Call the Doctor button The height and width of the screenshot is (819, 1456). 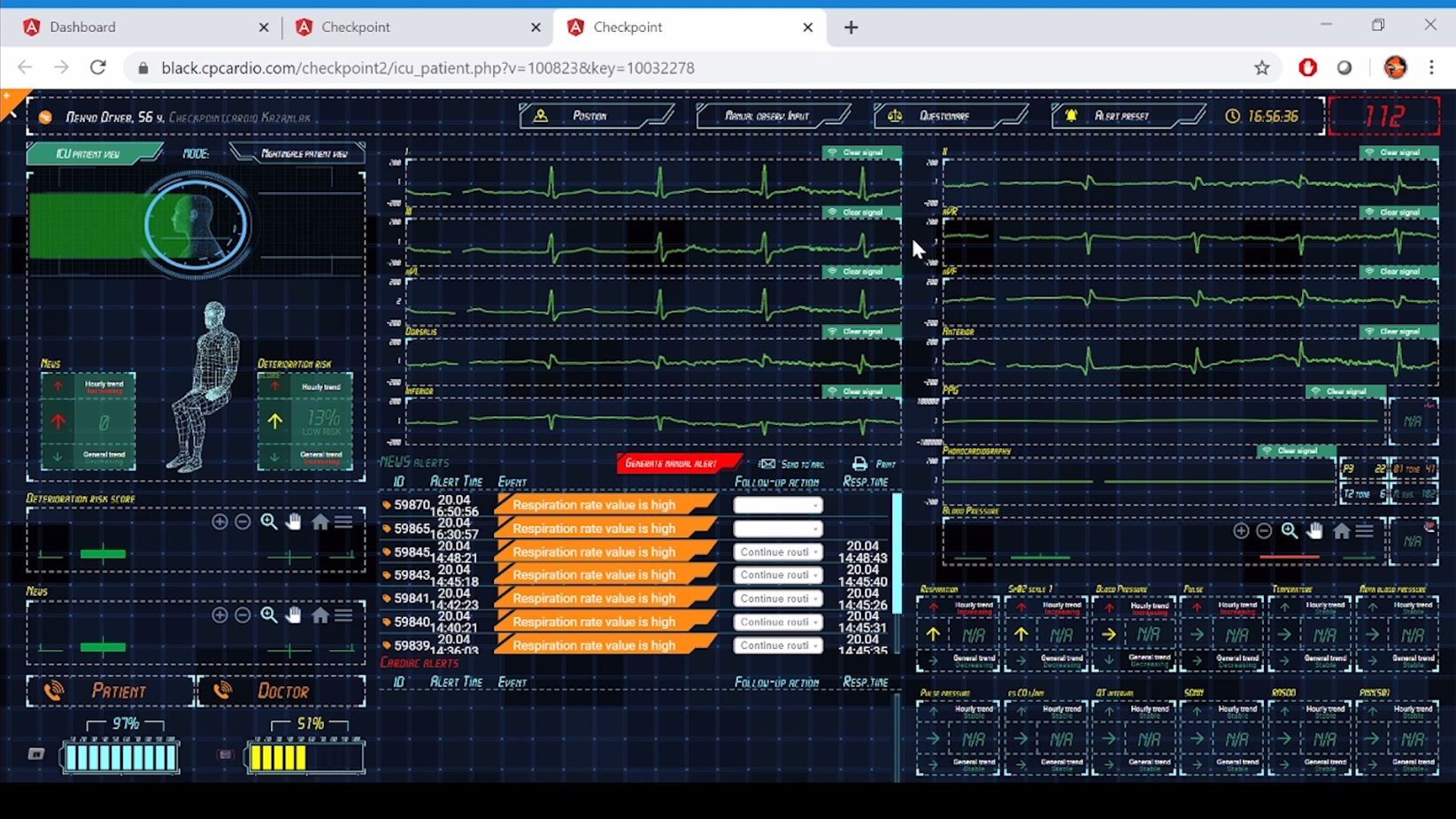(281, 692)
